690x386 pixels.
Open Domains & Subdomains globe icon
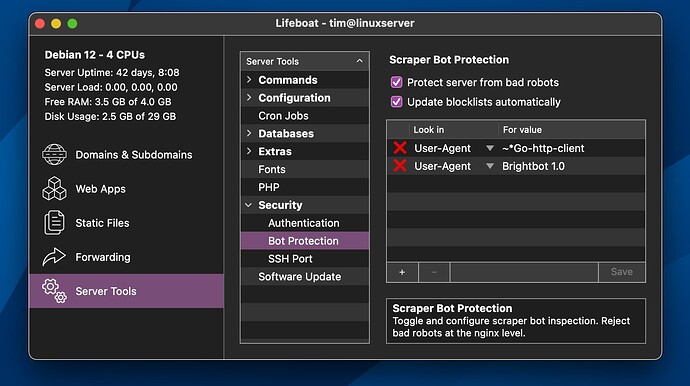(54, 154)
